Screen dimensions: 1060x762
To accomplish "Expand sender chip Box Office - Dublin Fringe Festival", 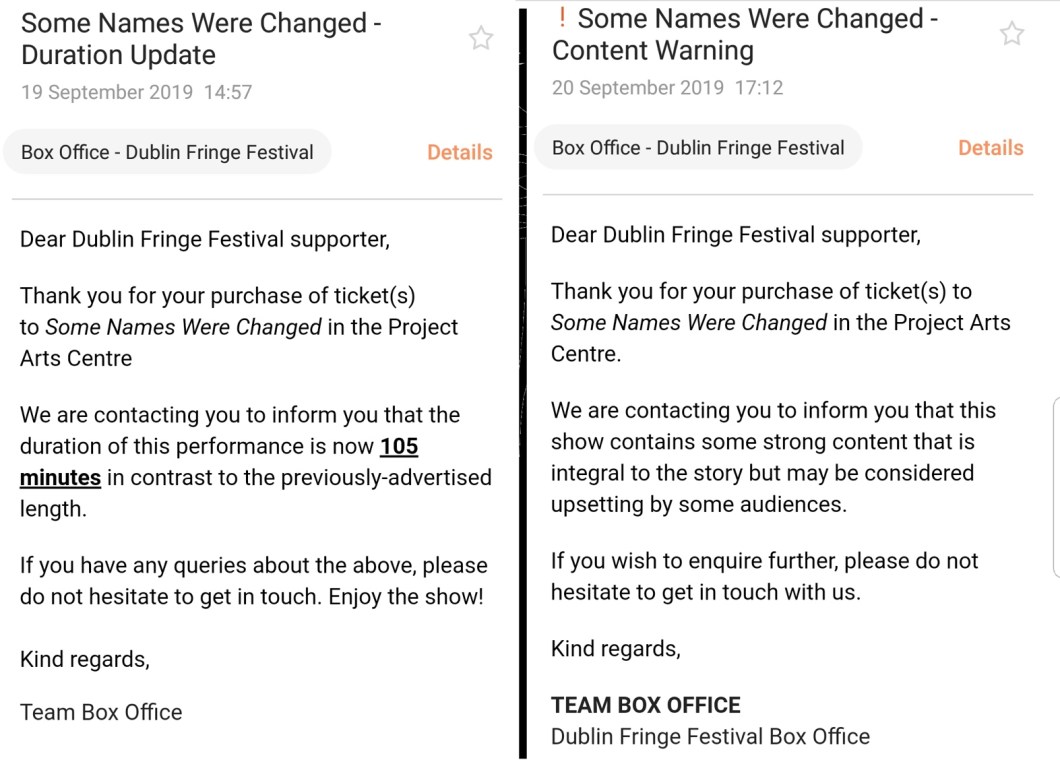I will 166,151.
